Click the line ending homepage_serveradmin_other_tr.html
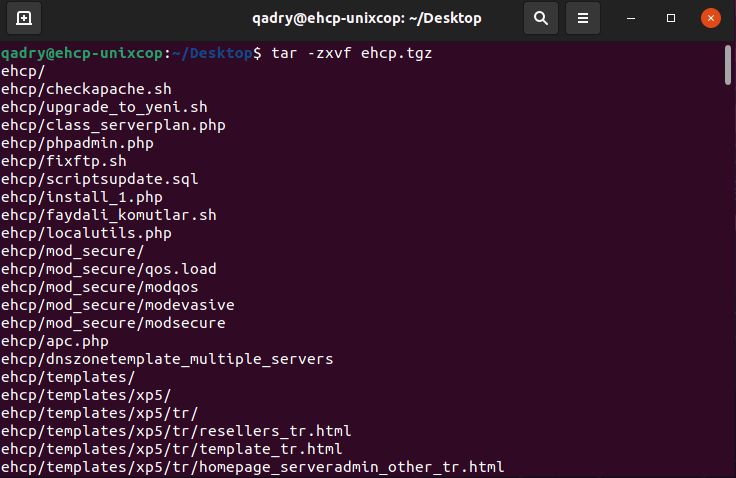The image size is (736, 478). [253, 467]
